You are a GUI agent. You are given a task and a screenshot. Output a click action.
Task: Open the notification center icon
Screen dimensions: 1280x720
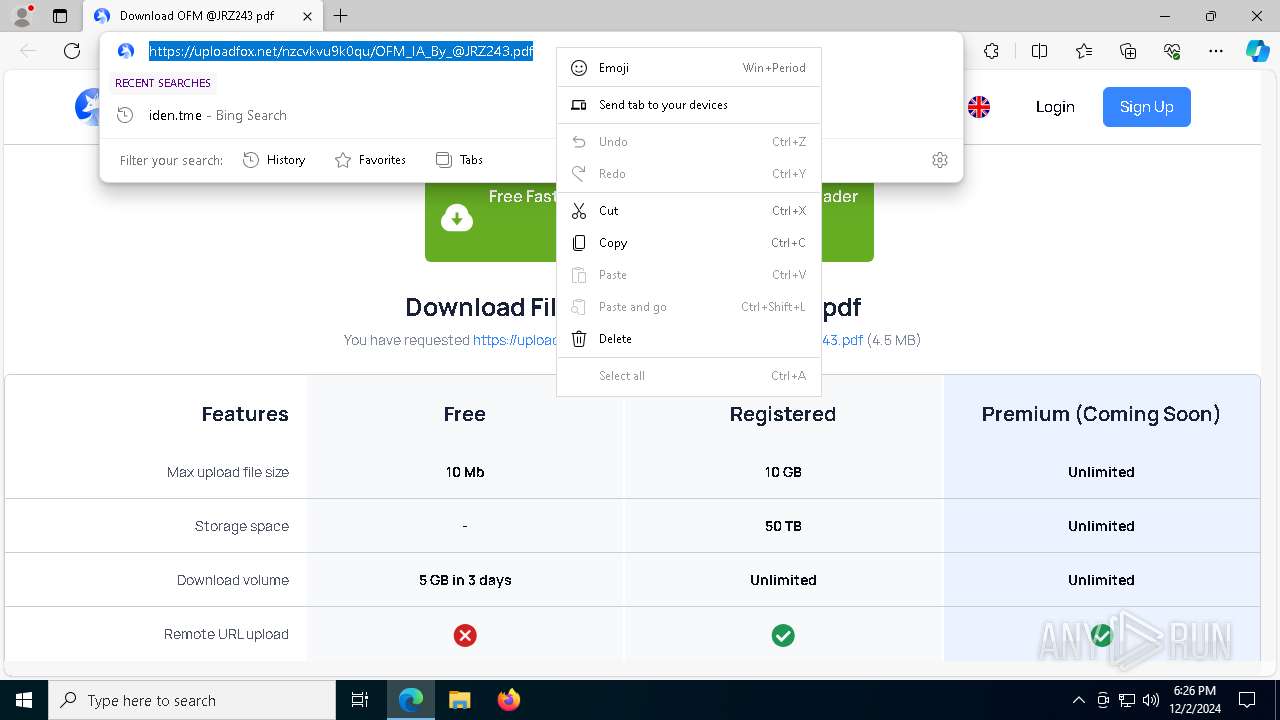pos(1247,700)
